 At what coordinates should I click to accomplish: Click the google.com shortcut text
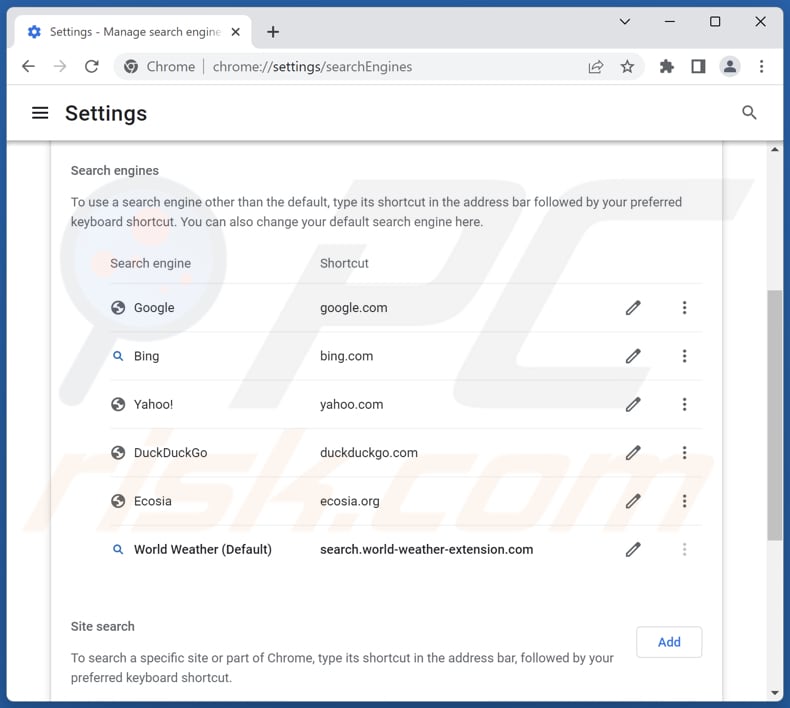coord(354,307)
